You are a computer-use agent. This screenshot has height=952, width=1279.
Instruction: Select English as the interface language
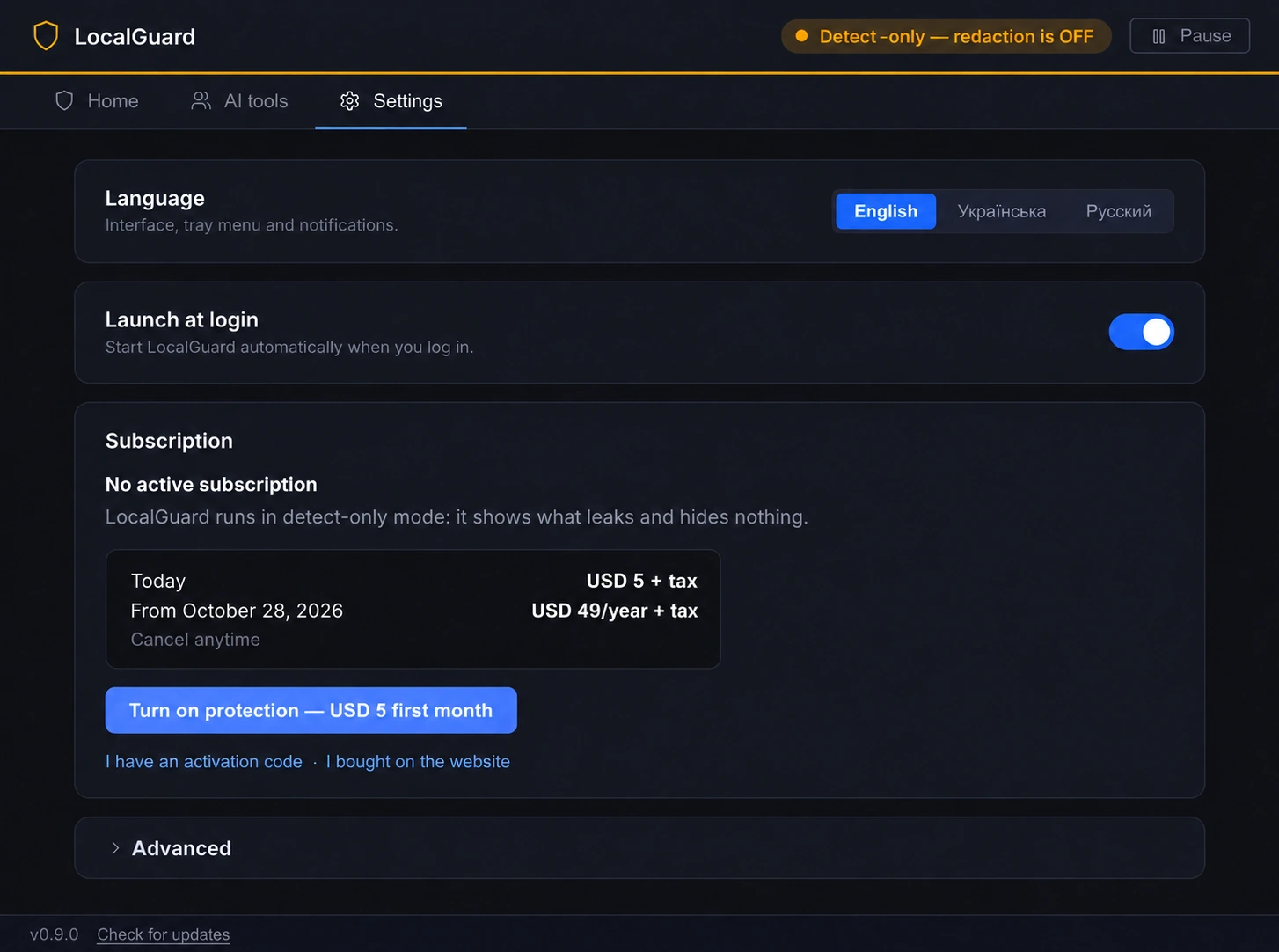pos(886,211)
